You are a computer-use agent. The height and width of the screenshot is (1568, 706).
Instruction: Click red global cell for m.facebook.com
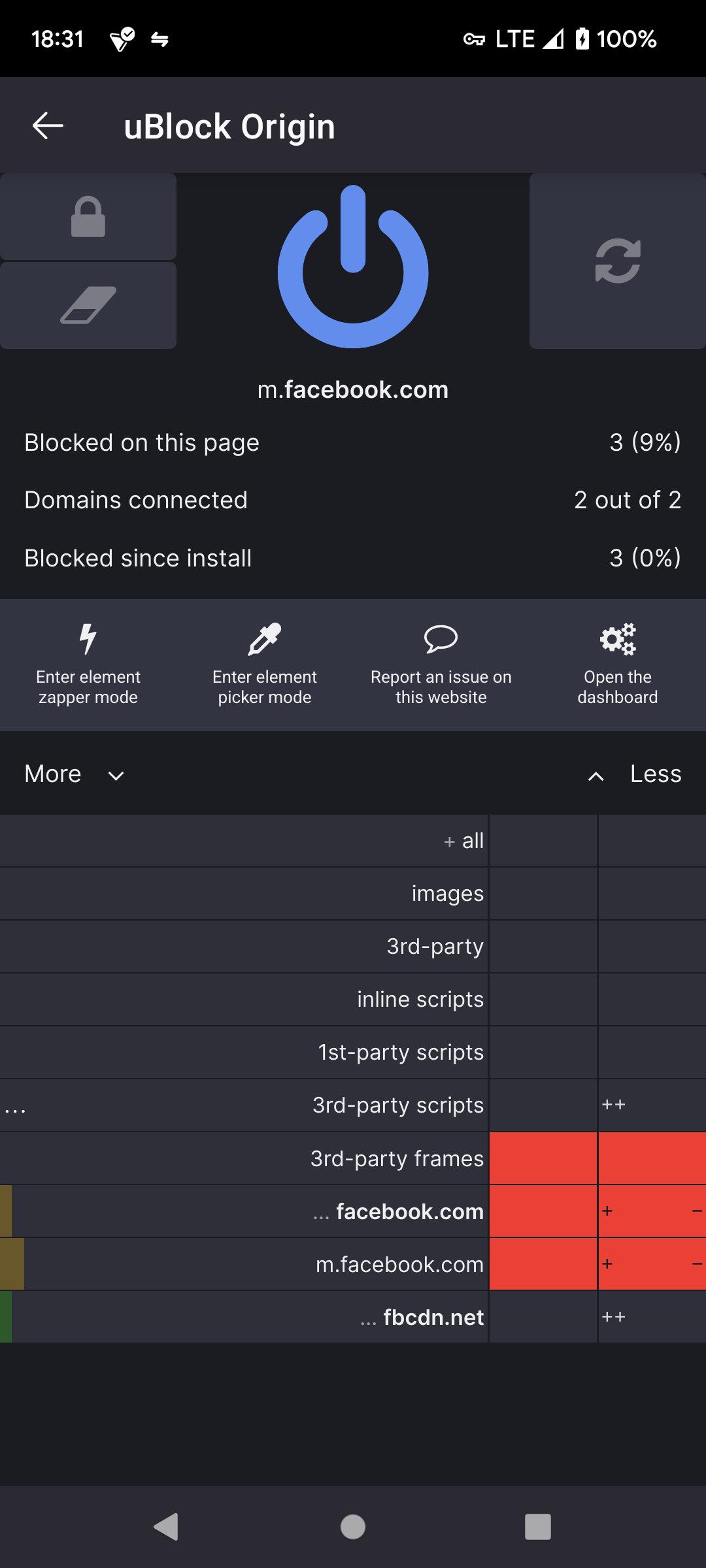543,1264
